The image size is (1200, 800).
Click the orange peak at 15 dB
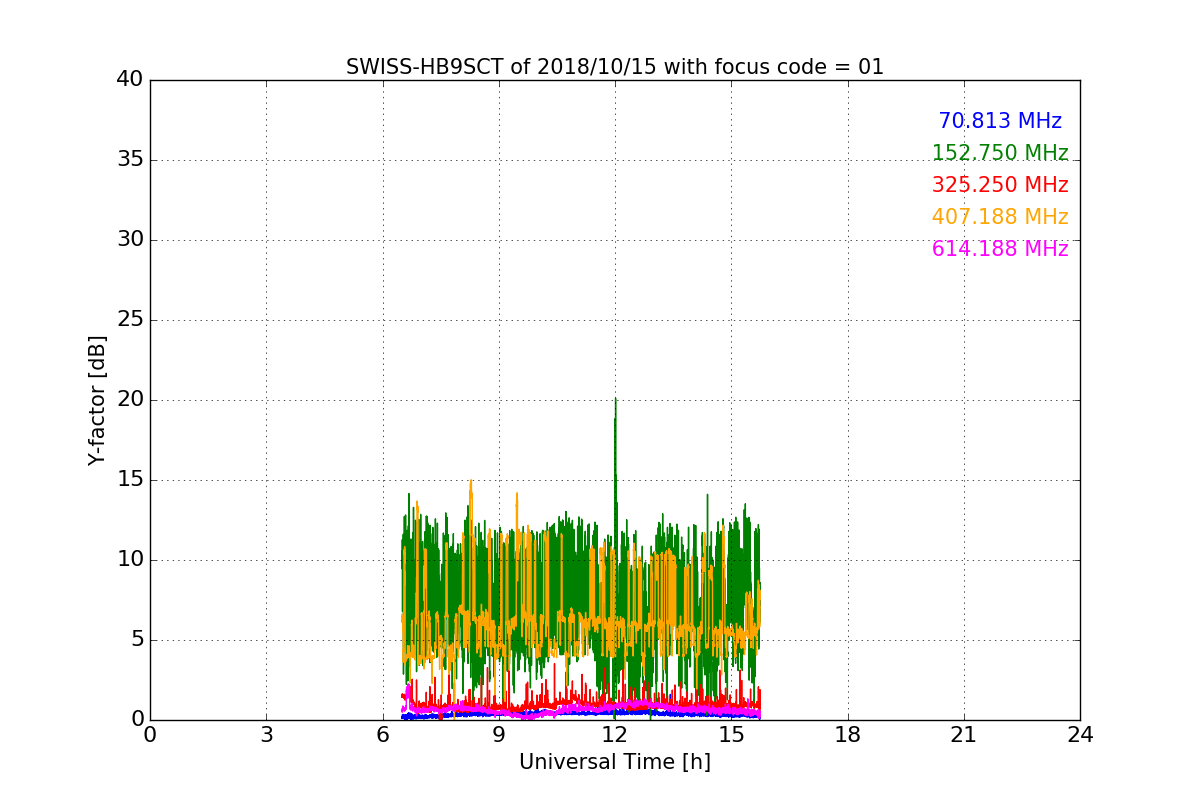click(x=470, y=482)
